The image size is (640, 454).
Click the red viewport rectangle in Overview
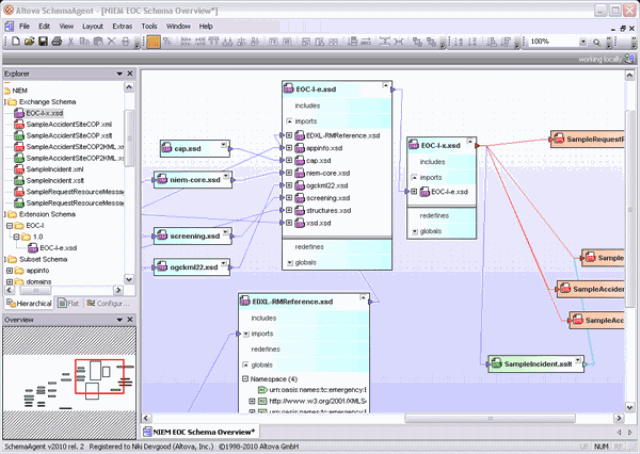pyautogui.click(x=100, y=376)
